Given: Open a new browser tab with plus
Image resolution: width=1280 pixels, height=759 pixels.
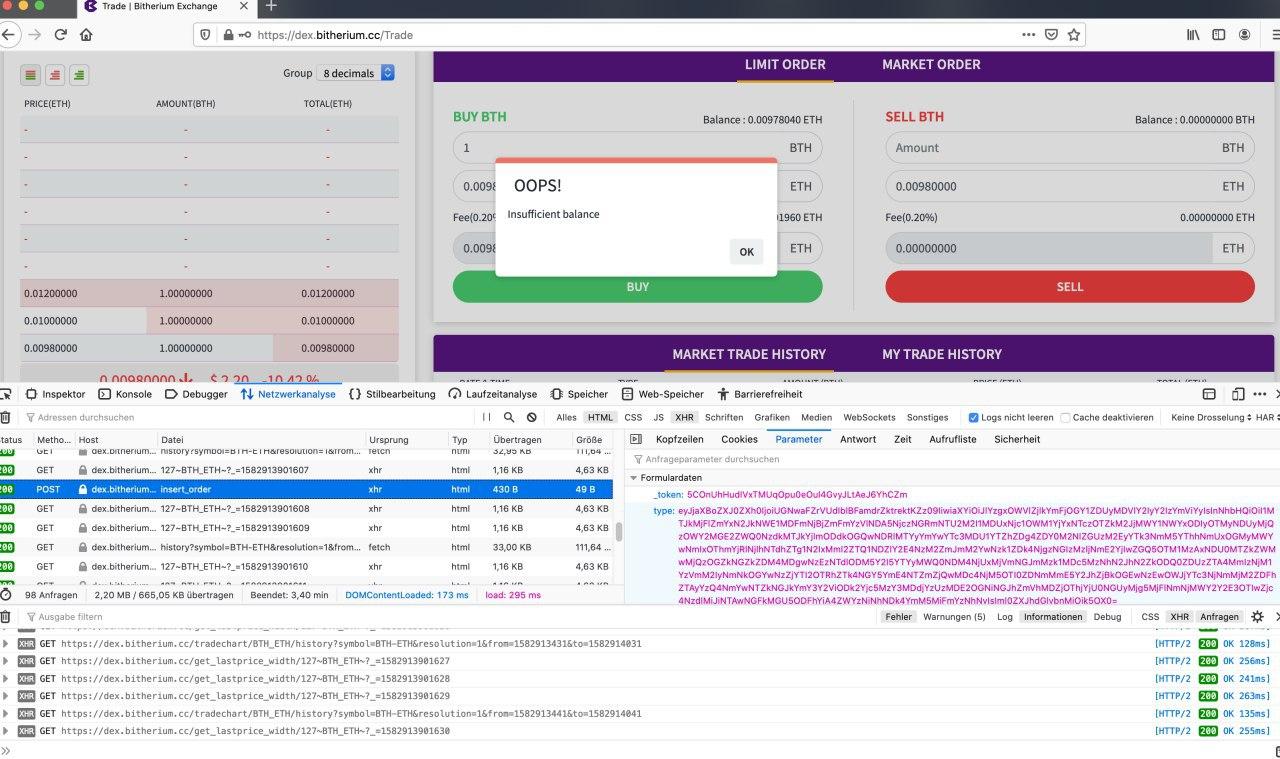Looking at the screenshot, I should point(270,6).
